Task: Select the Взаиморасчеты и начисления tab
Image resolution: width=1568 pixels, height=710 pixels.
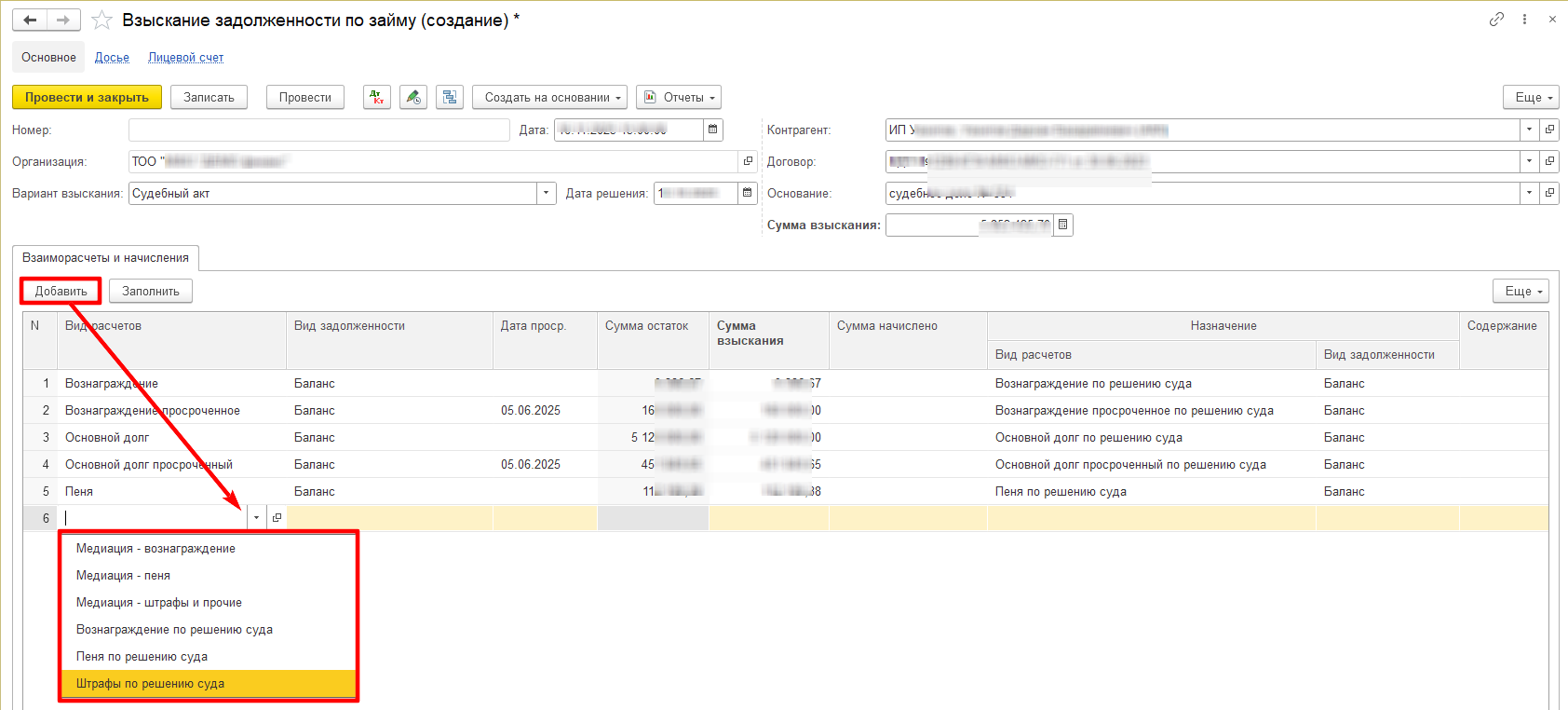Action: point(105,258)
